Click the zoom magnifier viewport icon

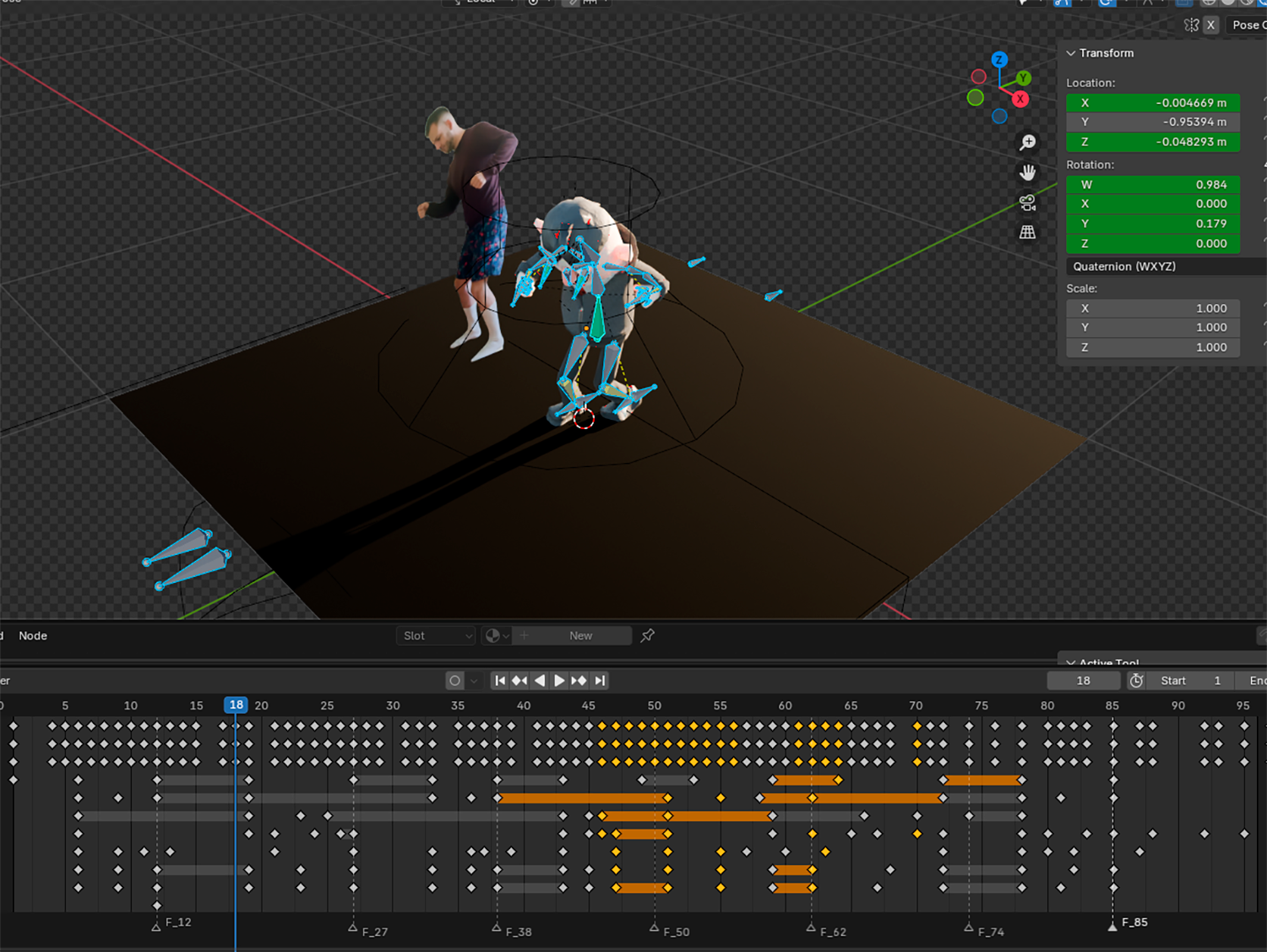[x=1027, y=143]
